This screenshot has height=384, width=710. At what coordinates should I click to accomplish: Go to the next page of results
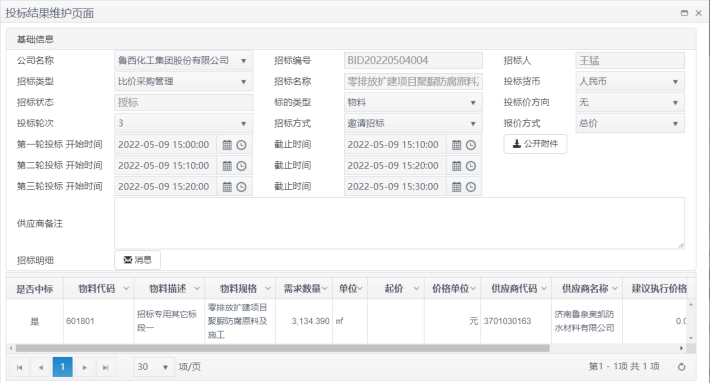tap(84, 367)
